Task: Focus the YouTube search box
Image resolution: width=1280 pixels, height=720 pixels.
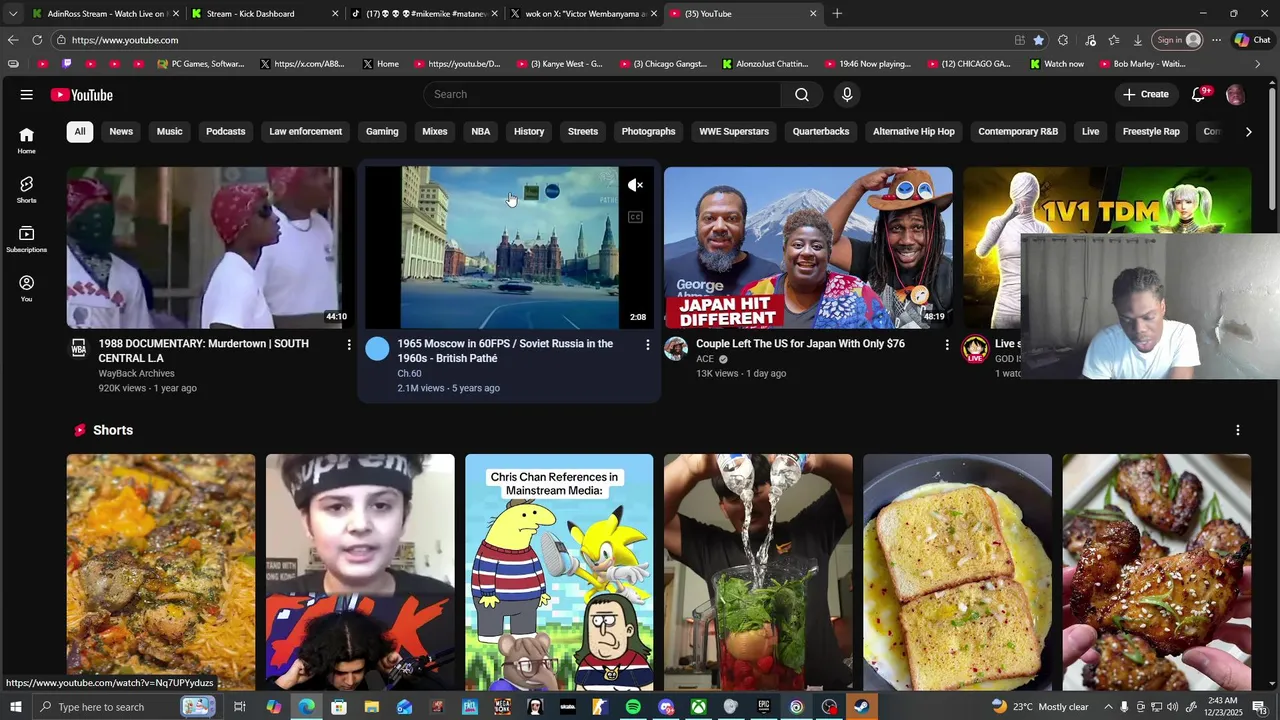Action: pyautogui.click(x=603, y=94)
